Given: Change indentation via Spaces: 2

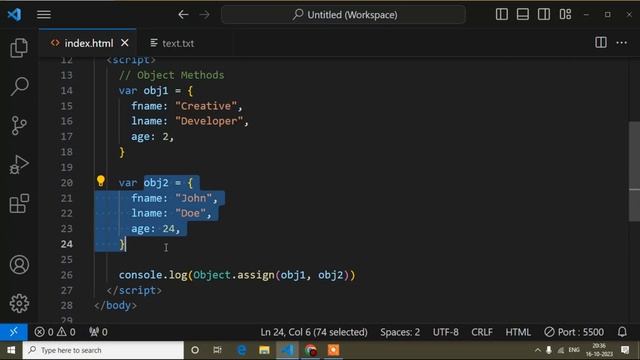Looking at the screenshot, I should tap(400, 332).
